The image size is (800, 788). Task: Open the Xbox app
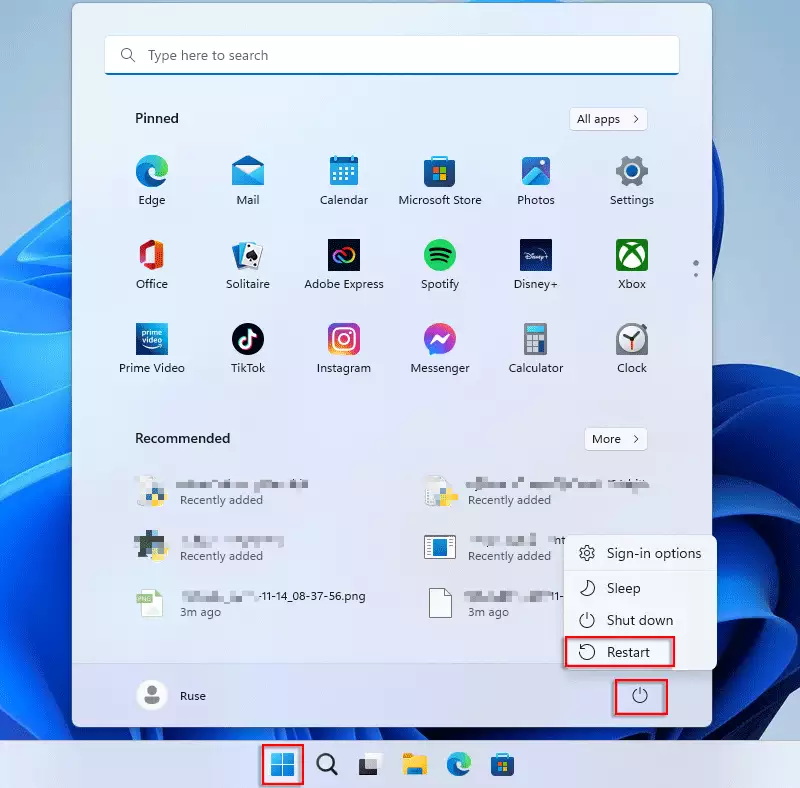pyautogui.click(x=631, y=256)
